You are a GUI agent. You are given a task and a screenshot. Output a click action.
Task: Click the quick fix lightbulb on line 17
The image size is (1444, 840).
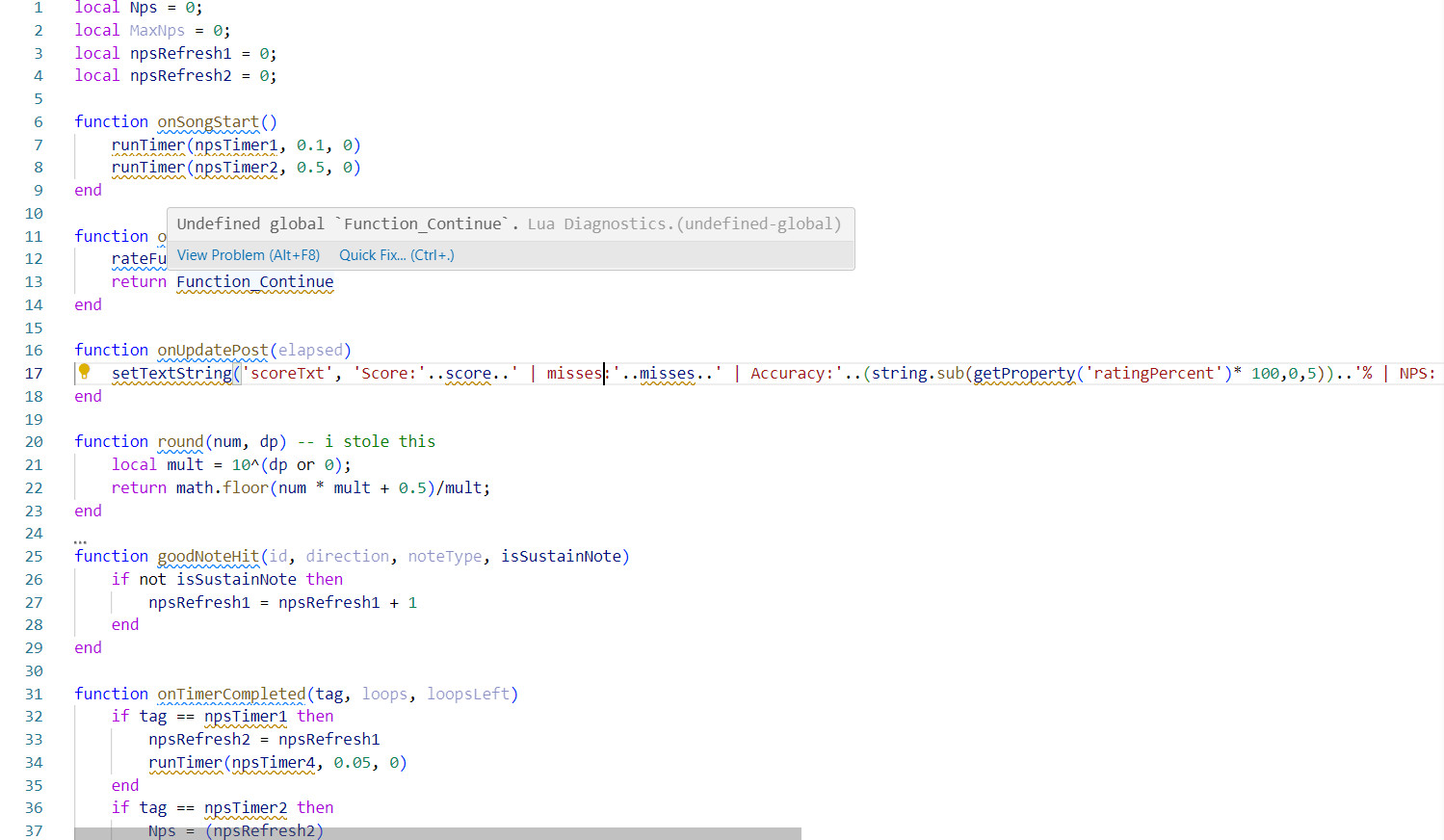point(83,373)
